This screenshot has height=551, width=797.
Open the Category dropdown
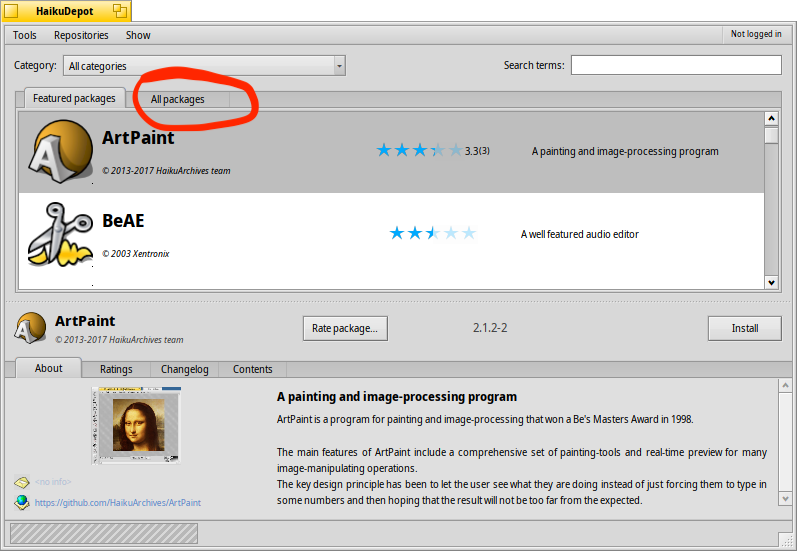pos(204,66)
